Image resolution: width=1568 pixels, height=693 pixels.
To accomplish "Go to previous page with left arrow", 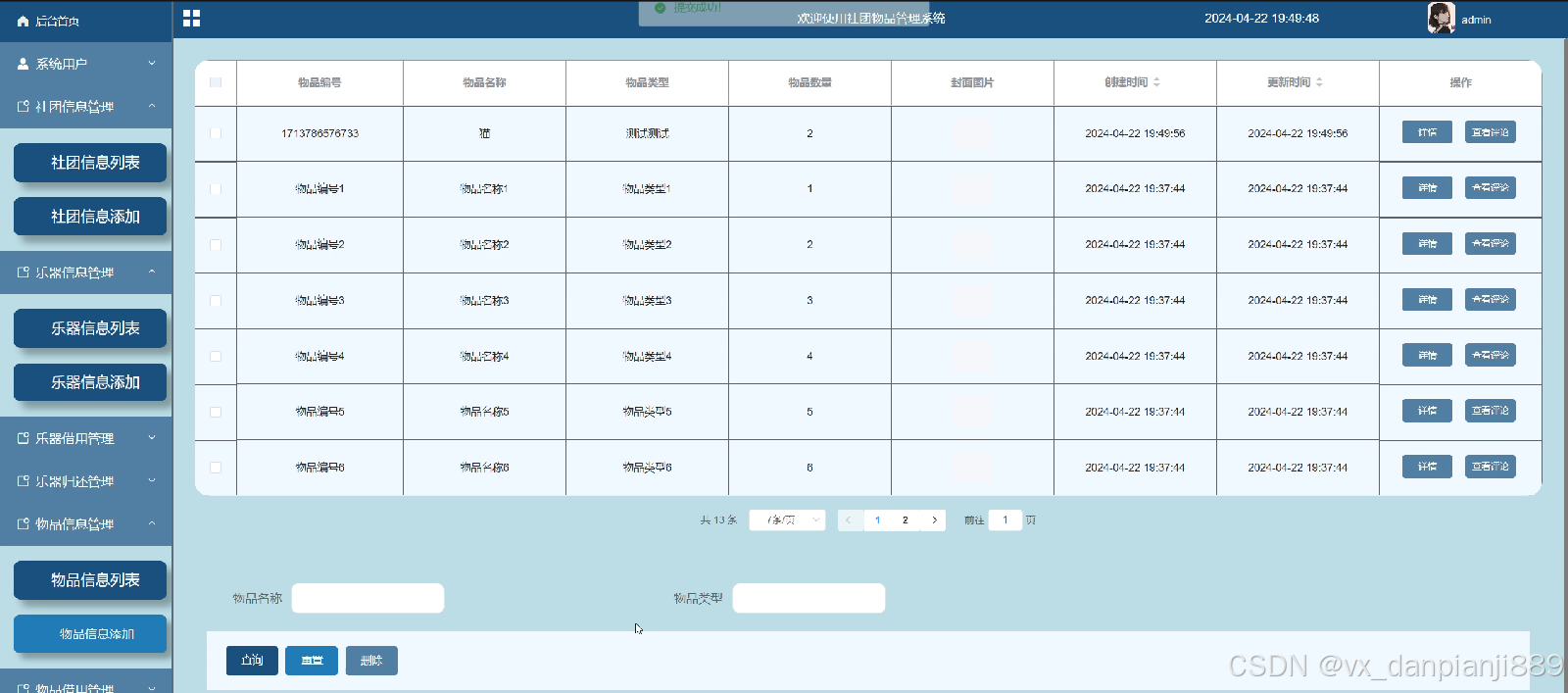I will pos(849,520).
